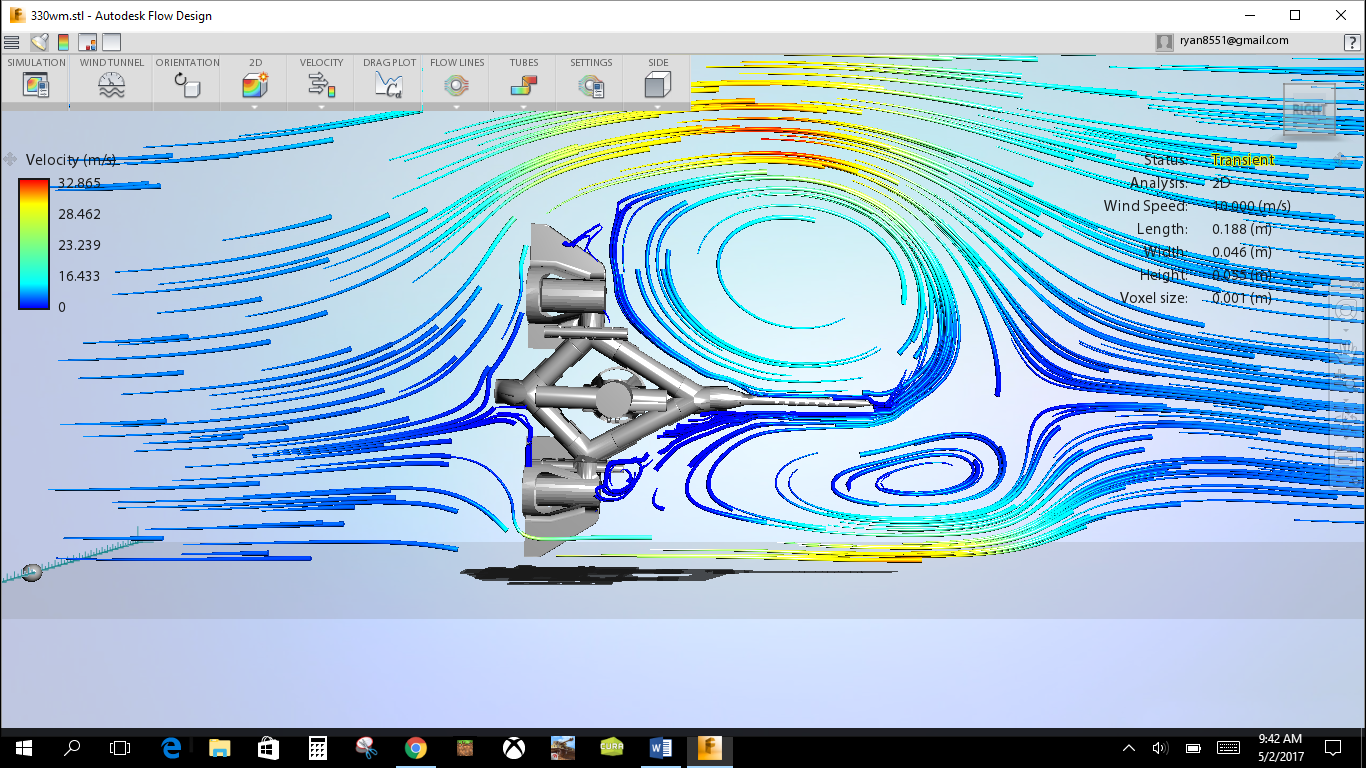Open Windows Store from taskbar
This screenshot has width=1366, height=768.
(x=268, y=748)
